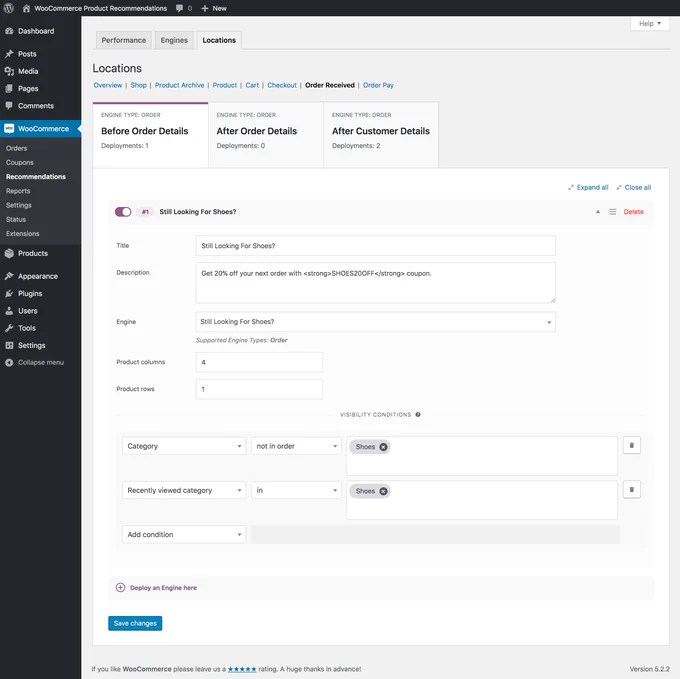
Task: Click the Users person icon
Action: [9, 311]
